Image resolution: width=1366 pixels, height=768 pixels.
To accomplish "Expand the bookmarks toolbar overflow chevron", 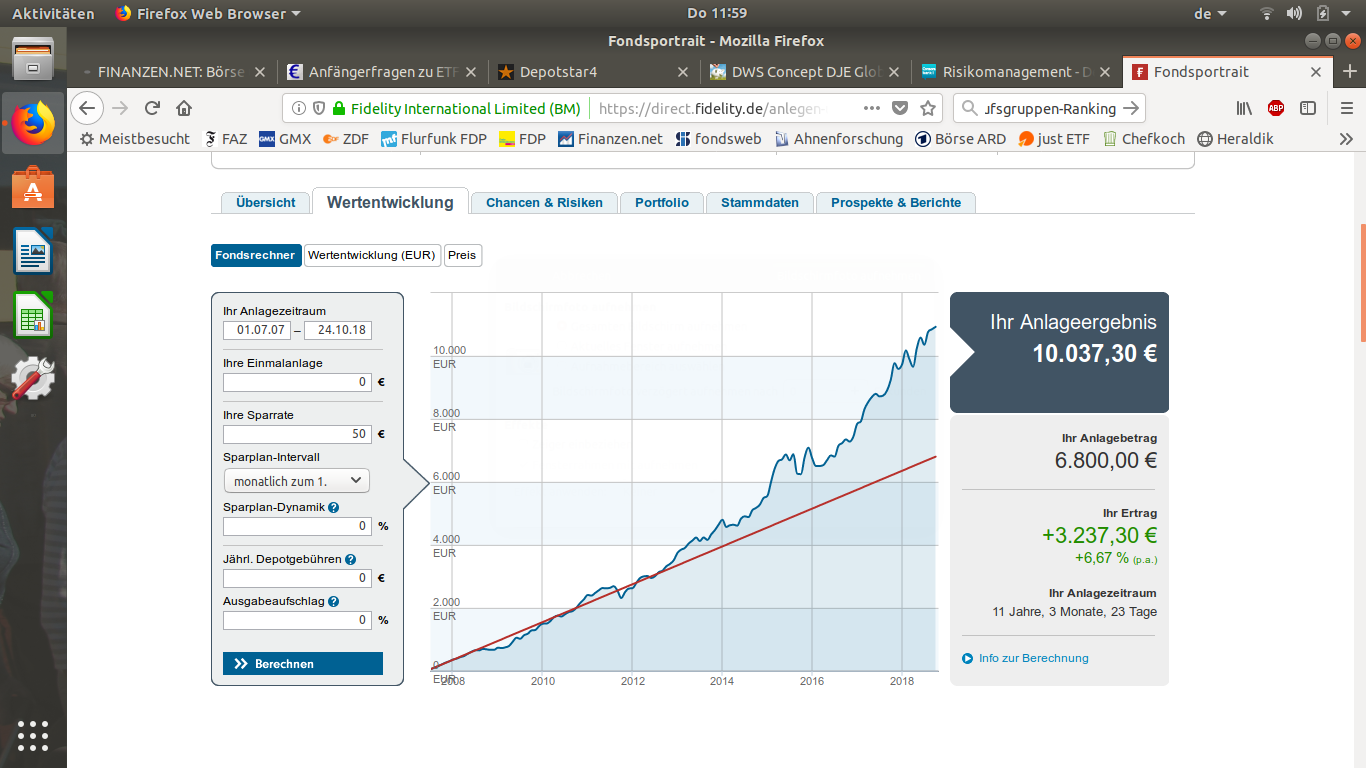I will pyautogui.click(x=1346, y=139).
